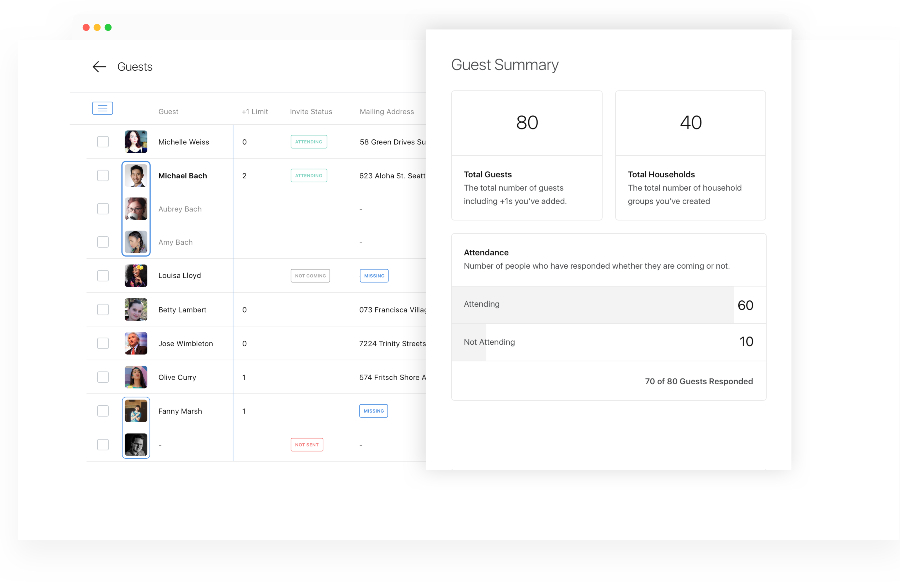Click Michelle Weiss's mailing address

(393, 142)
